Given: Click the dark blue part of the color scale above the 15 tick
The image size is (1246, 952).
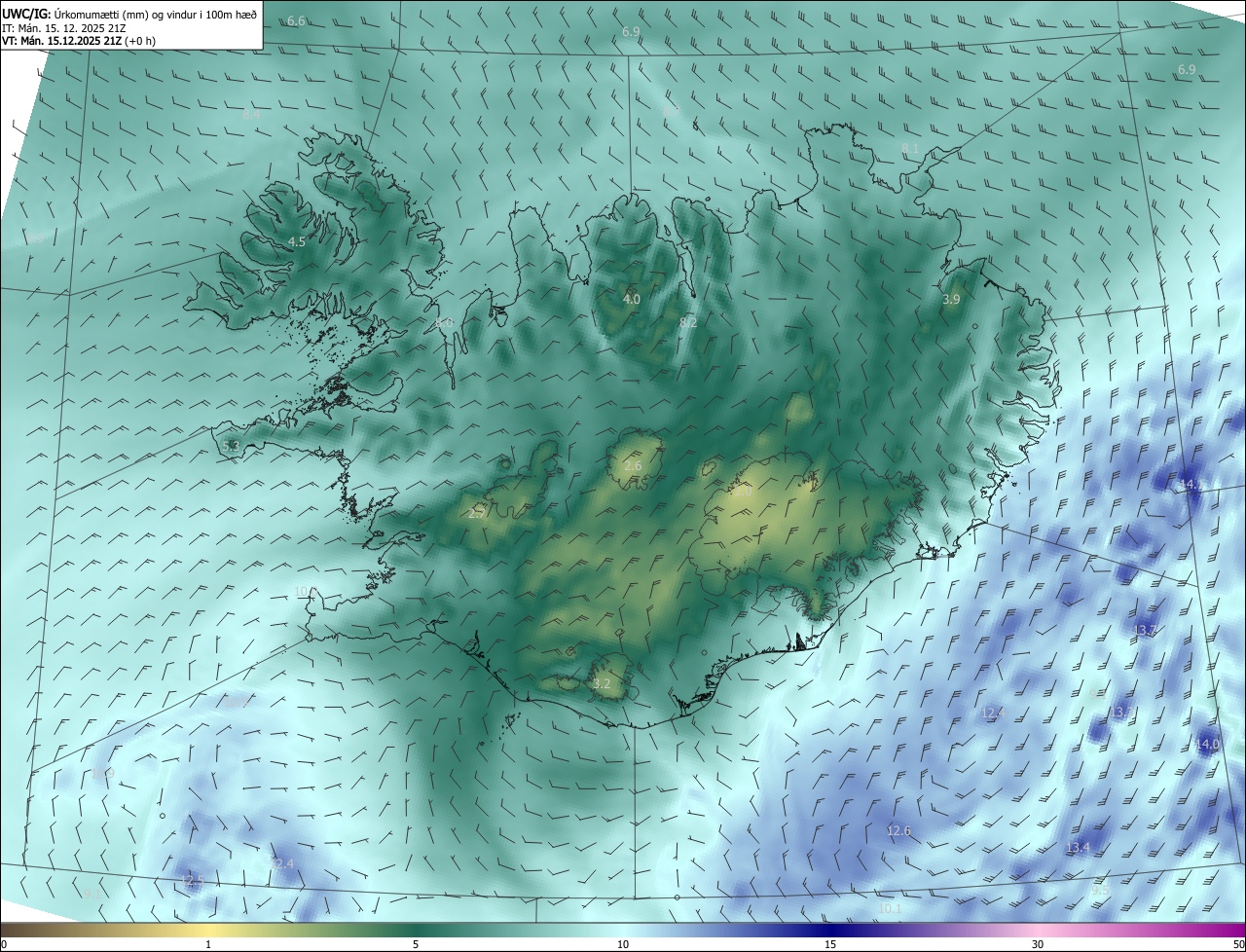Looking at the screenshot, I should 830,931.
